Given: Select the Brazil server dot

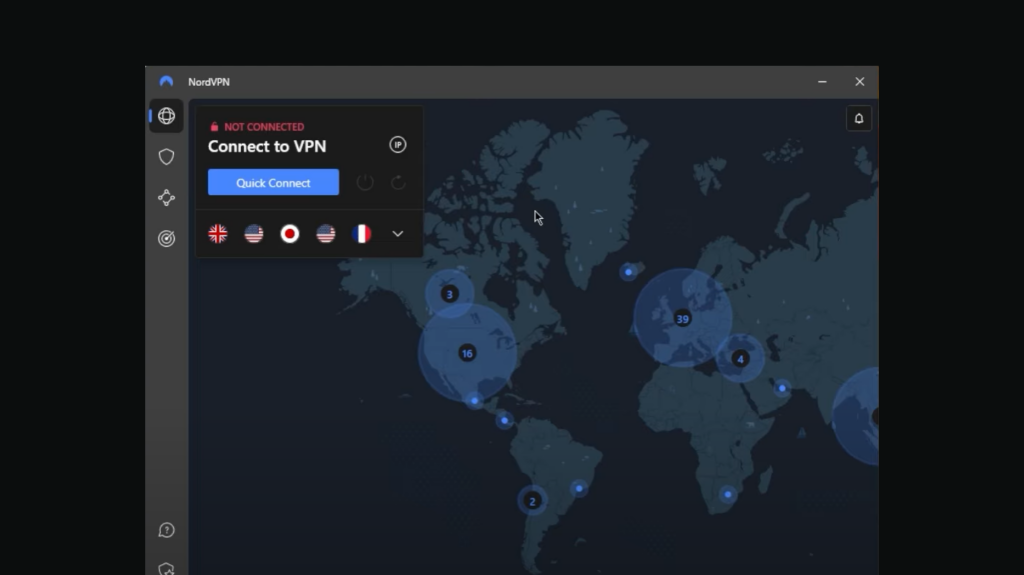Looking at the screenshot, I should [x=579, y=488].
